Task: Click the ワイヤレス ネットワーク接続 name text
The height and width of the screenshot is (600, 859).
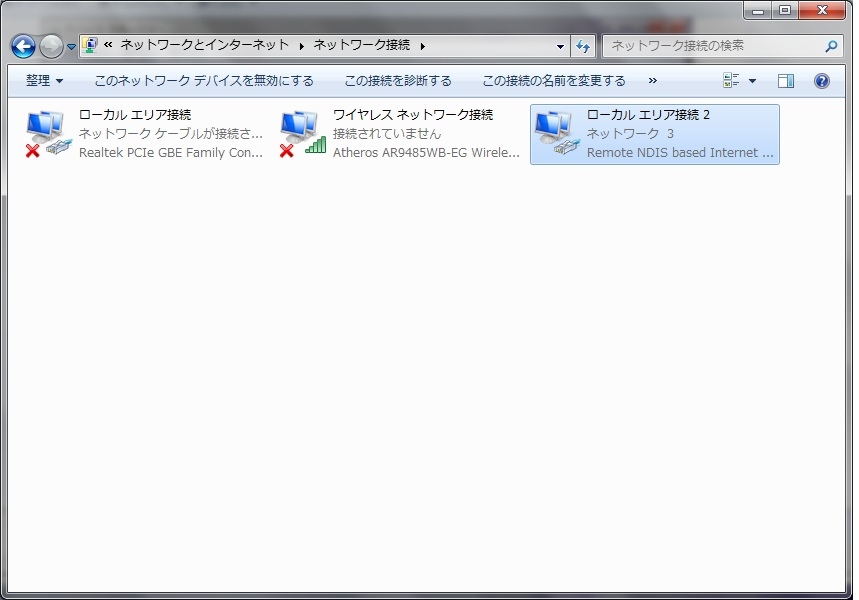Action: pos(413,115)
